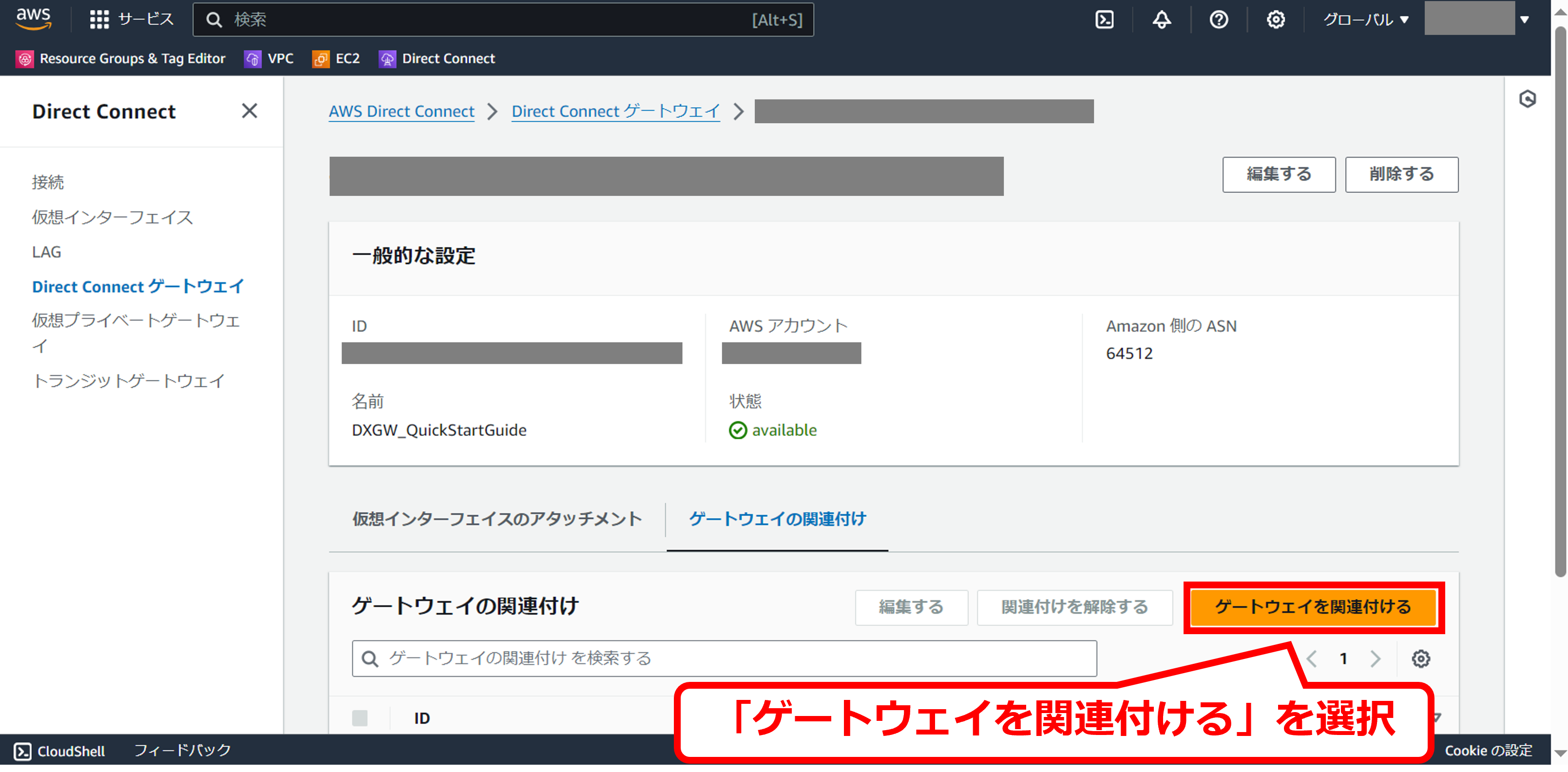The image size is (1568, 772).
Task: Expand the グローバル region dropdown
Action: pos(1366,19)
